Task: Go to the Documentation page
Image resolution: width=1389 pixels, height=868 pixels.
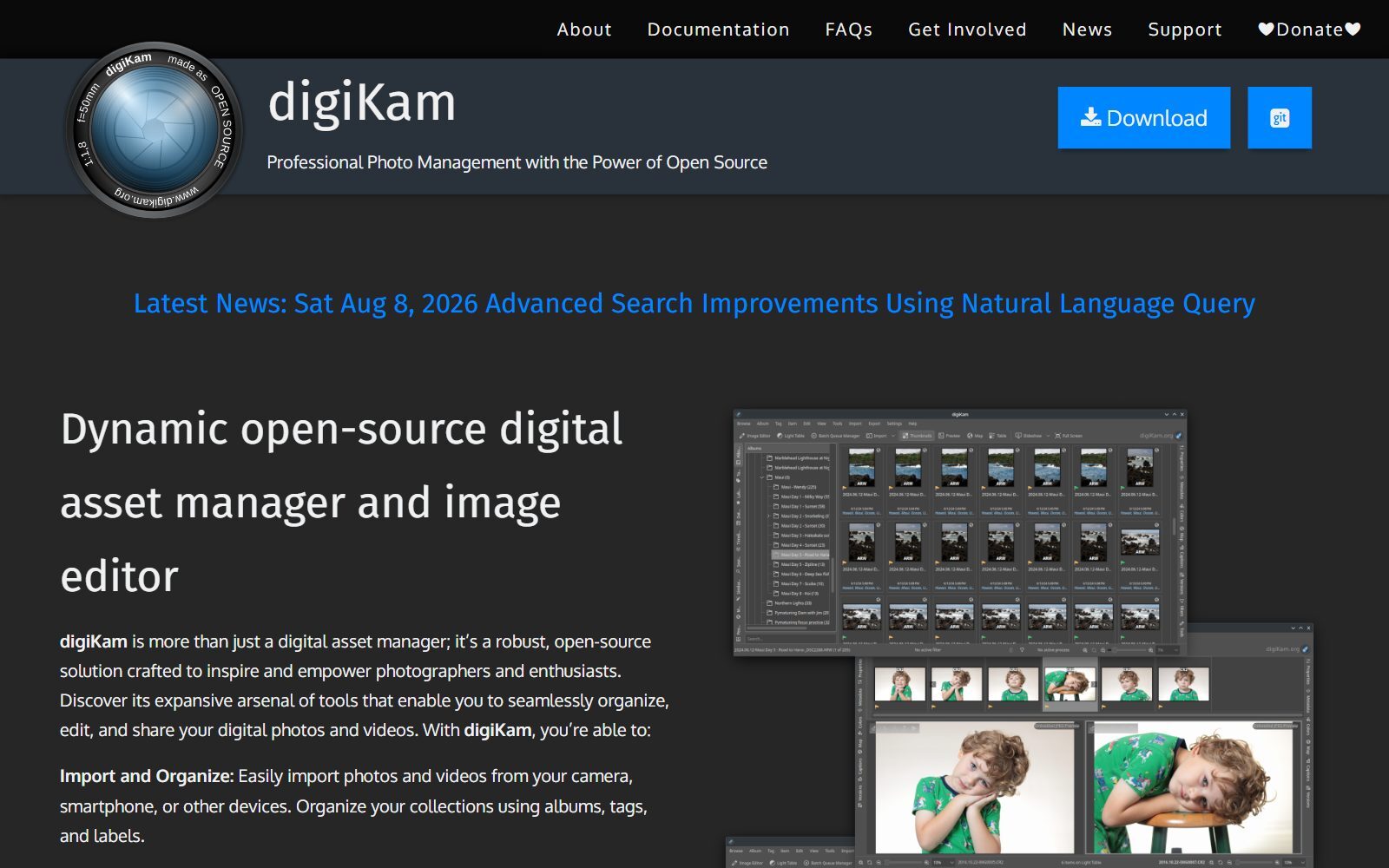Action: click(x=718, y=30)
